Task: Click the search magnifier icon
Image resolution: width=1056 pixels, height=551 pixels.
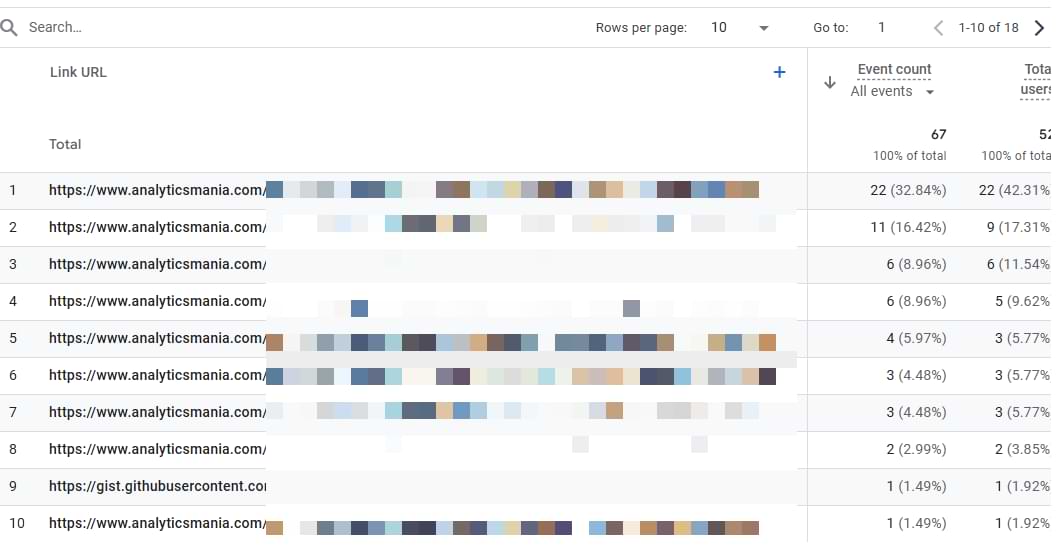Action: point(9,28)
